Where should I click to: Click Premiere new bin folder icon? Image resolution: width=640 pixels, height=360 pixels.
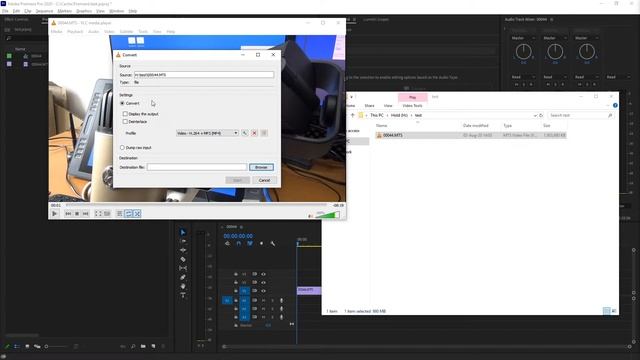coord(143,346)
